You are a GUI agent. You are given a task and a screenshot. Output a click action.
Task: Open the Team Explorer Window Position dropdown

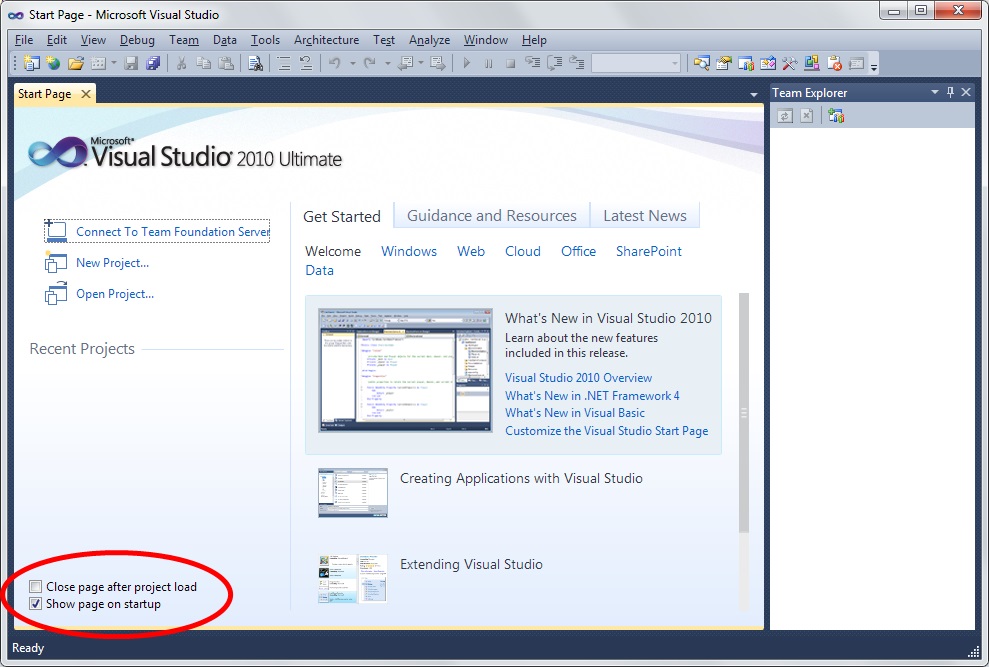coord(935,92)
